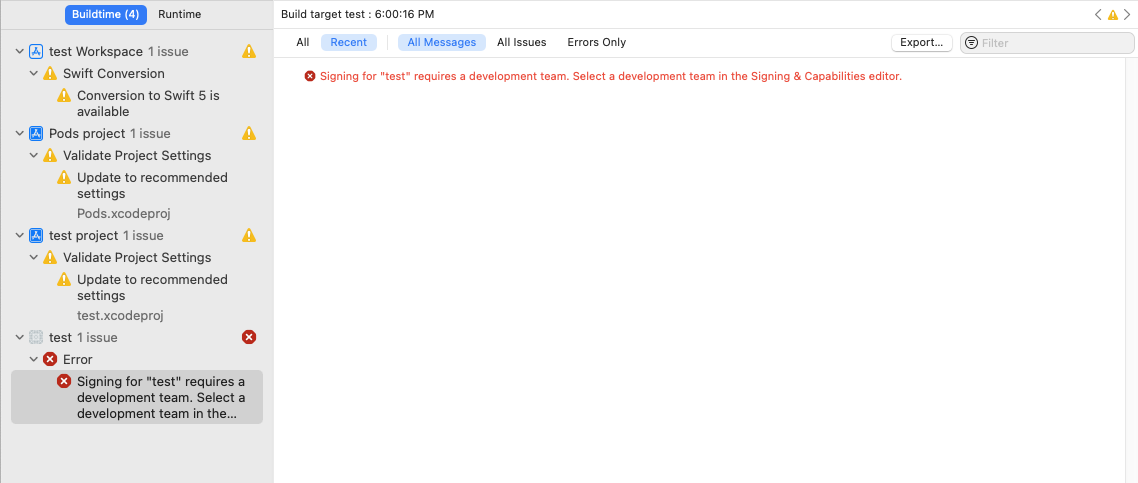Click the Export... button
The height and width of the screenshot is (483, 1138).
tap(922, 43)
